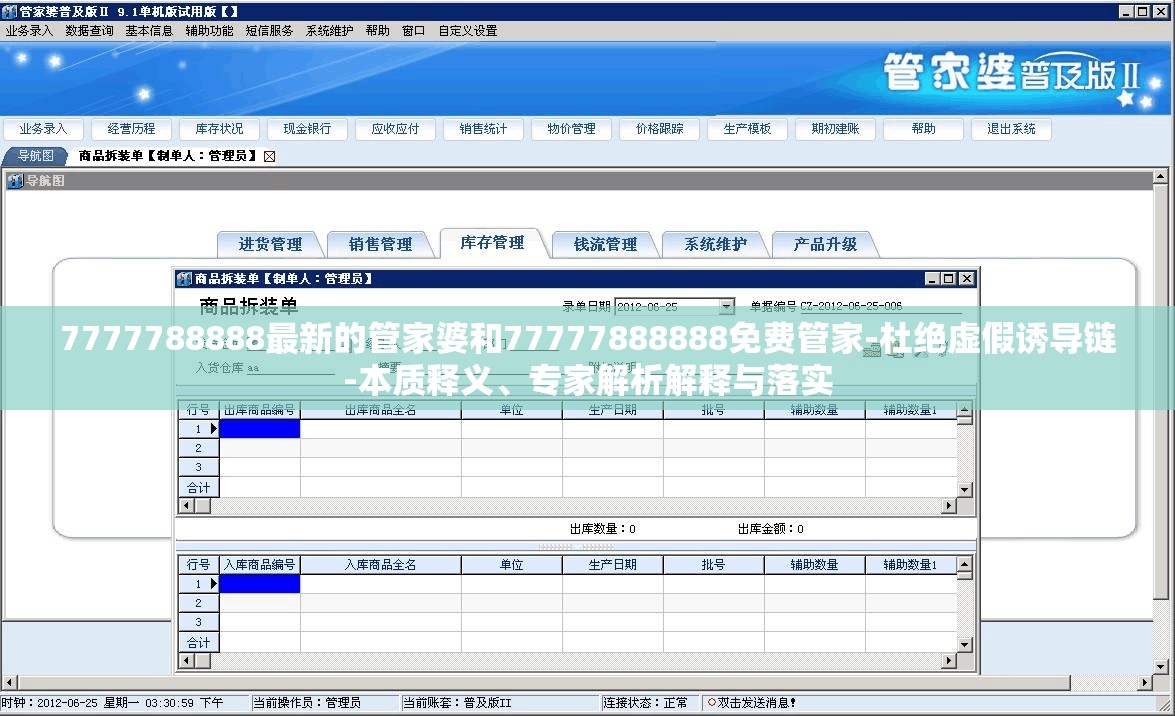Image resolution: width=1175 pixels, height=716 pixels.
Task: Click the 出库商品编号 column header
Action: [x=259, y=410]
